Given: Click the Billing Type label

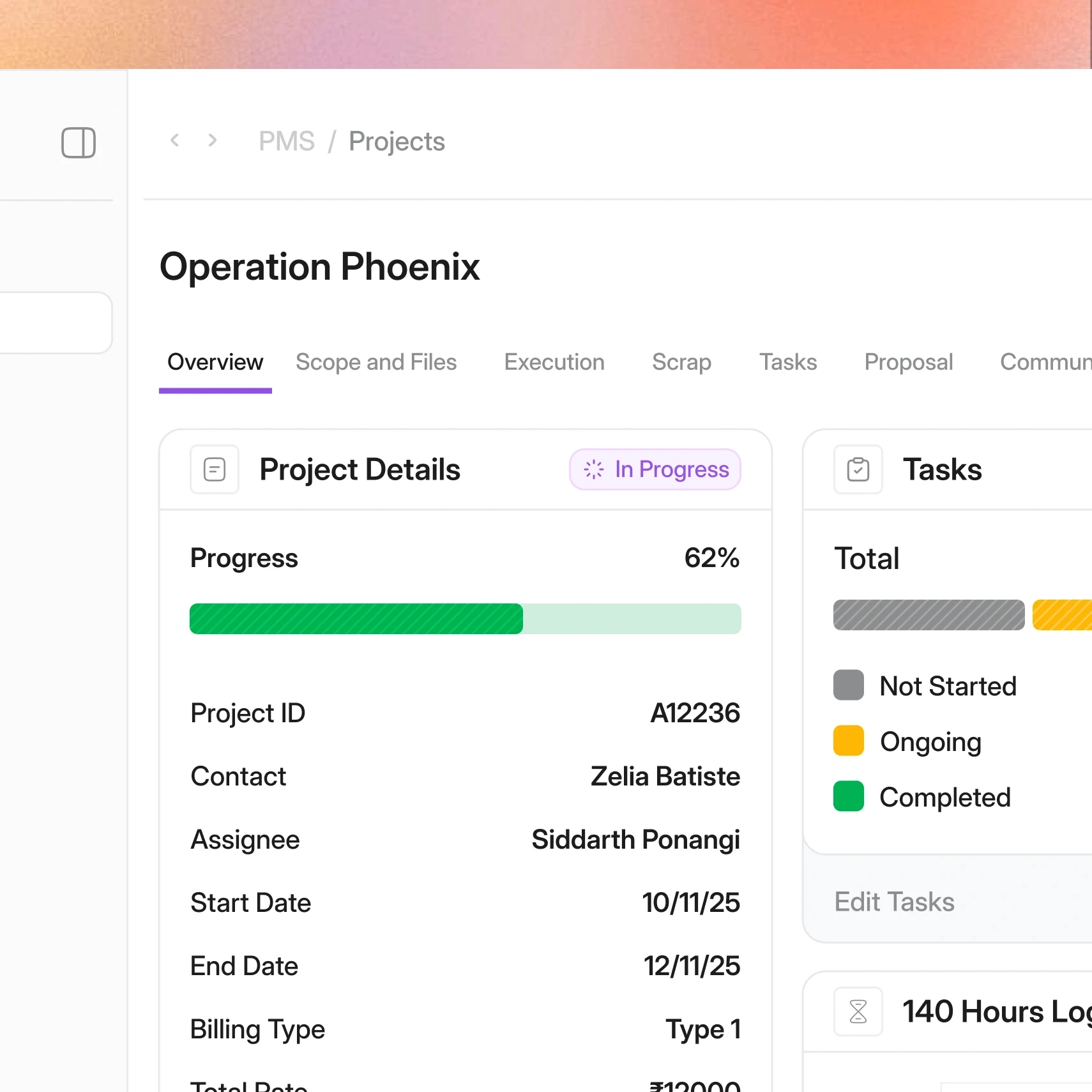Looking at the screenshot, I should point(258,1029).
